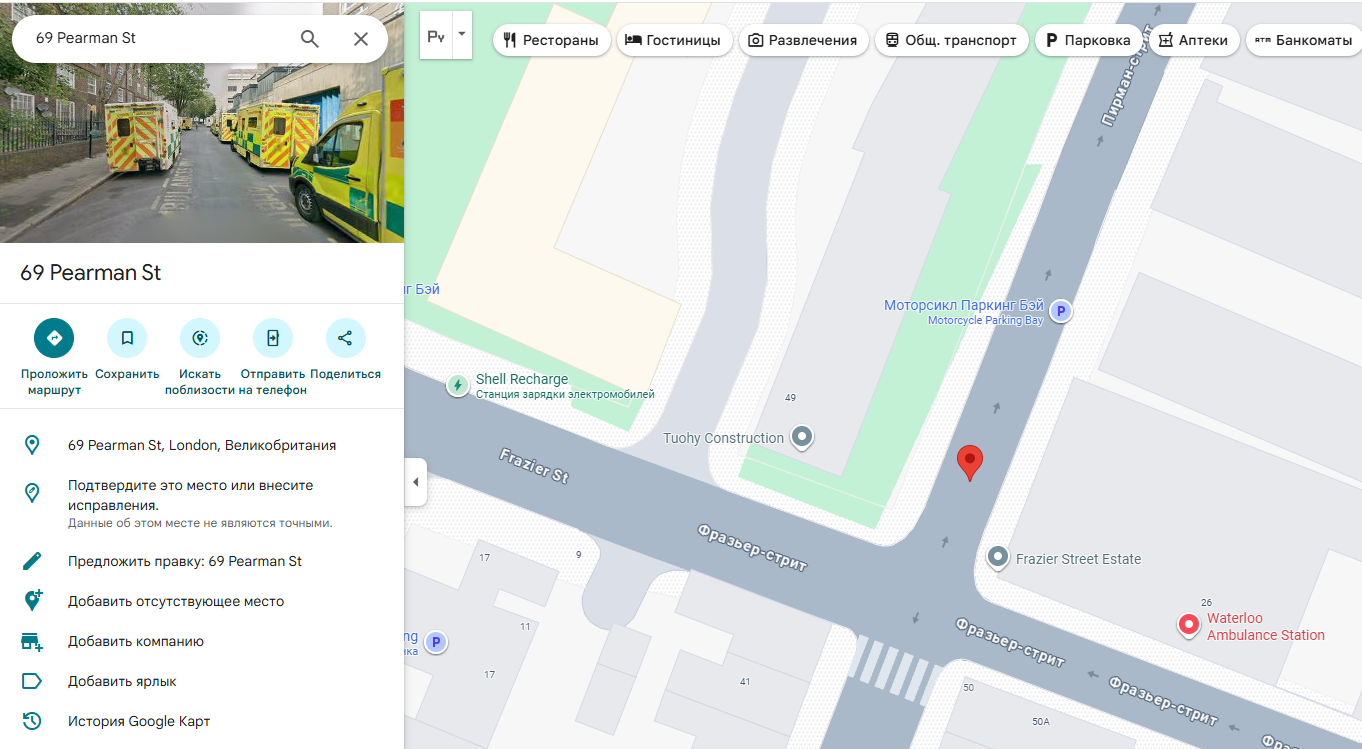The image size is (1362, 749).
Task: Click the Ру language indicator button
Action: pos(436,36)
